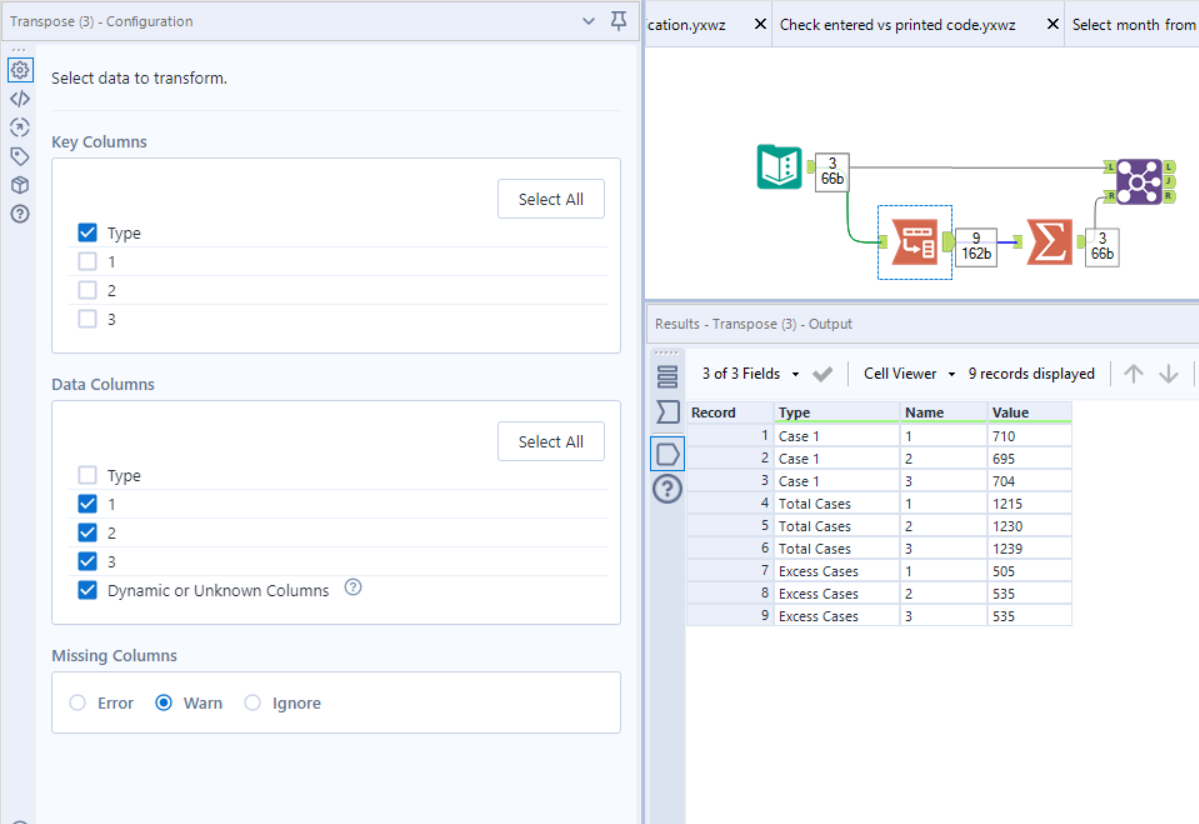Select the Error radio button for Missing Columns
The width and height of the screenshot is (1199, 824).
(78, 703)
